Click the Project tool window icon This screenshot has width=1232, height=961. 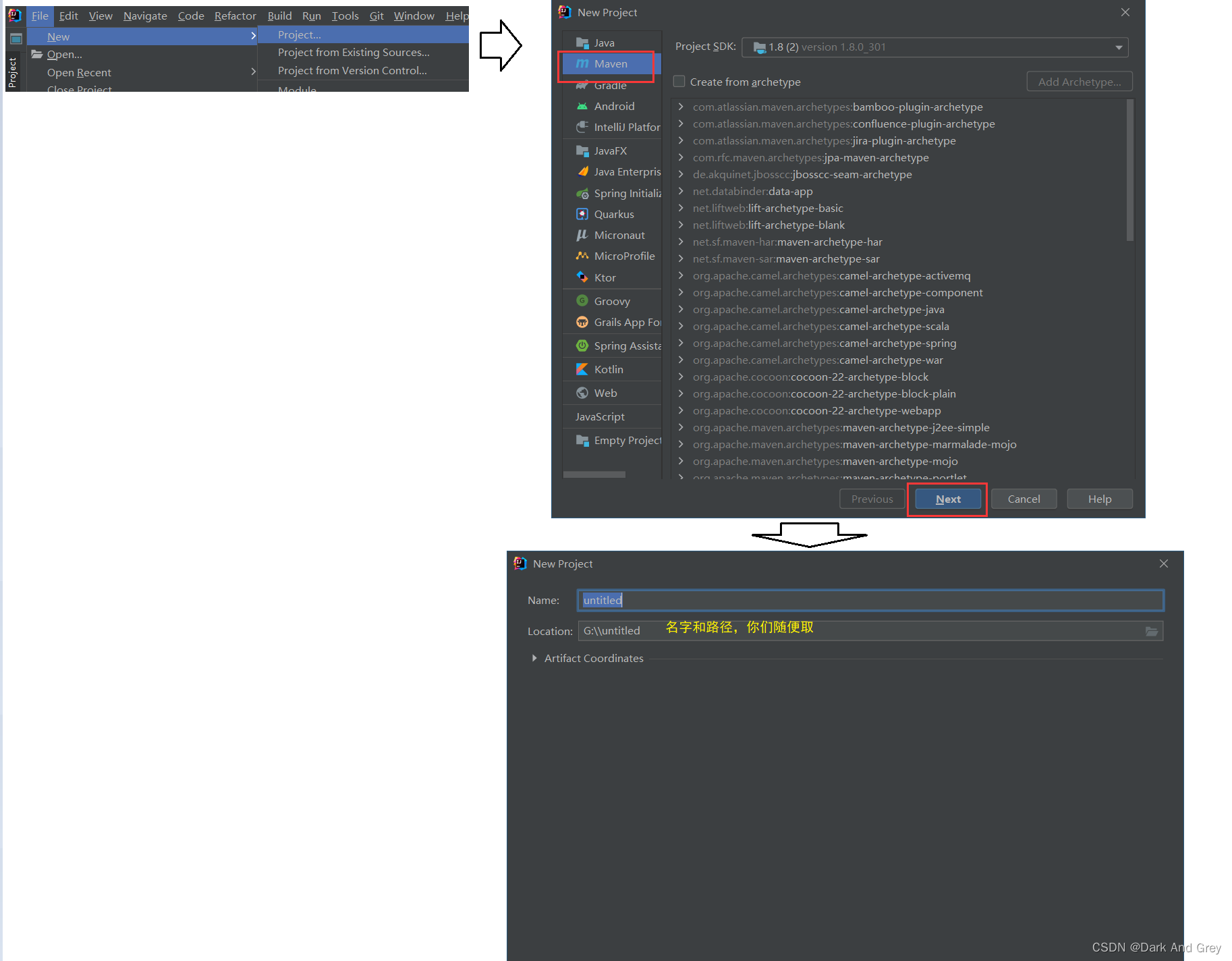coord(16,38)
